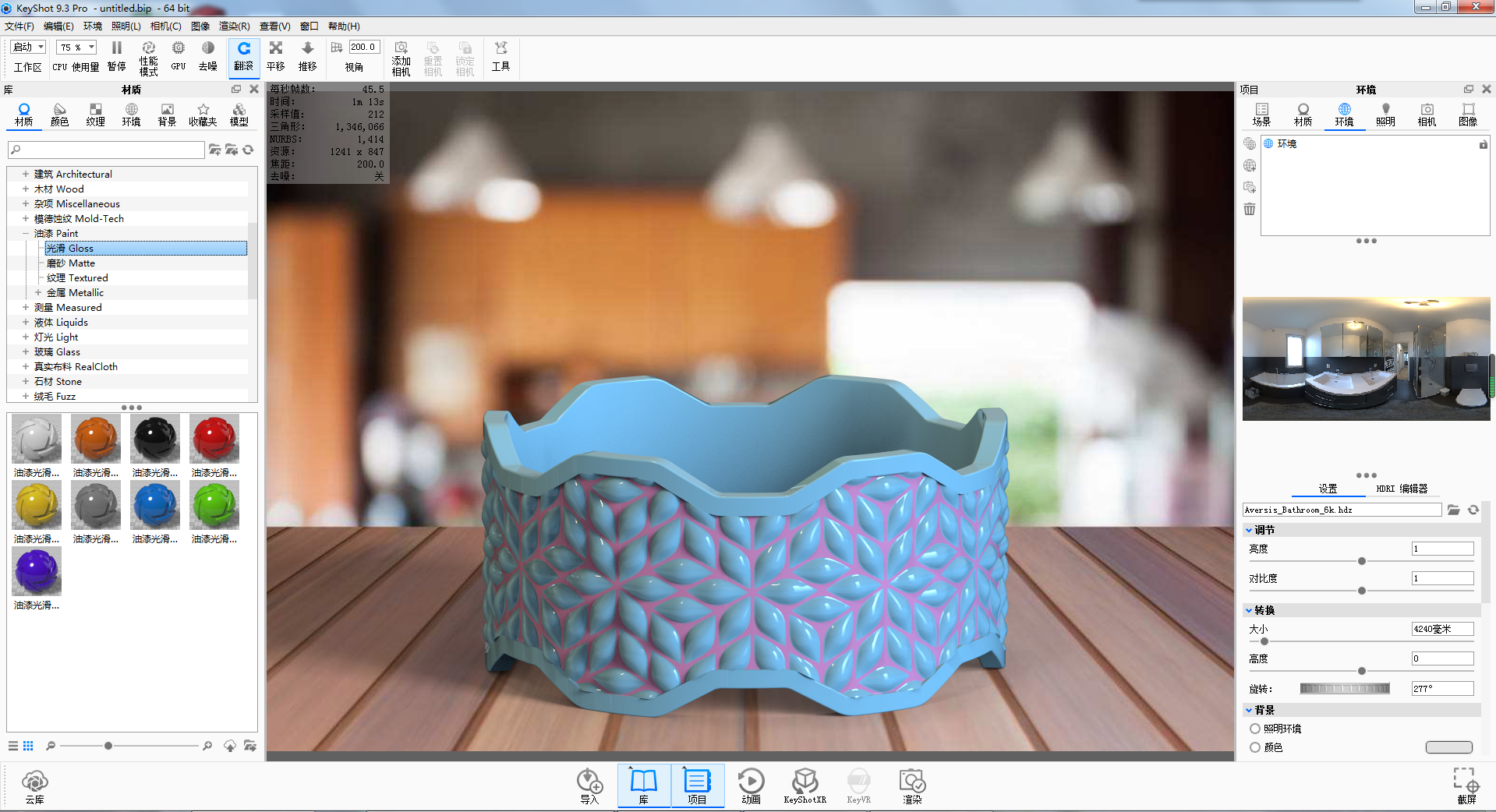Image resolution: width=1496 pixels, height=812 pixels.
Task: Open the Lighting (照明) menu
Action: point(126,26)
